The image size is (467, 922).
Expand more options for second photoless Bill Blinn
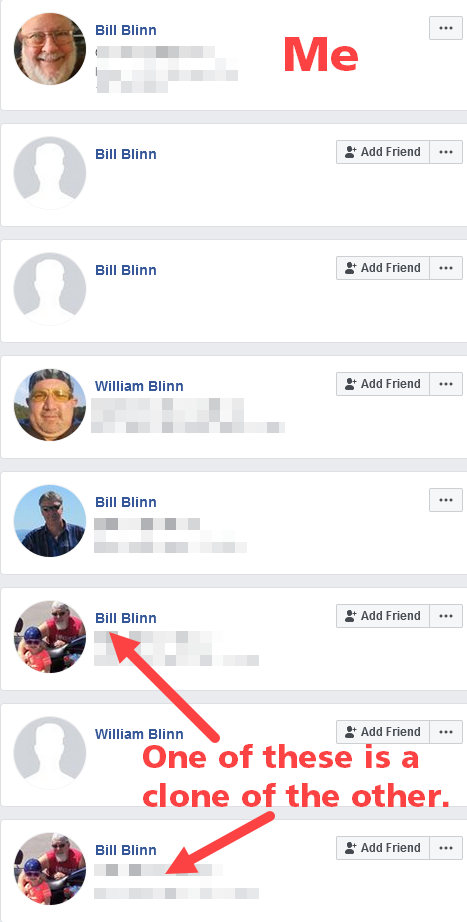[x=446, y=268]
